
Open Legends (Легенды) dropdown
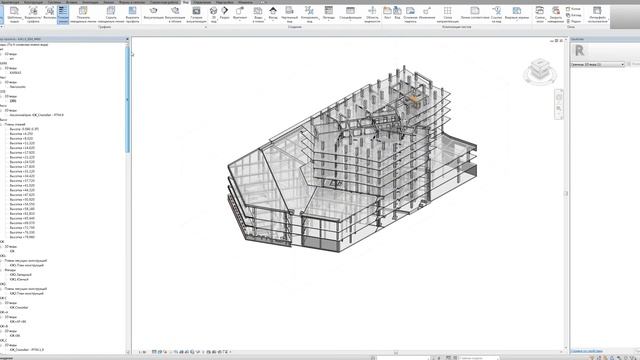coord(329,14)
